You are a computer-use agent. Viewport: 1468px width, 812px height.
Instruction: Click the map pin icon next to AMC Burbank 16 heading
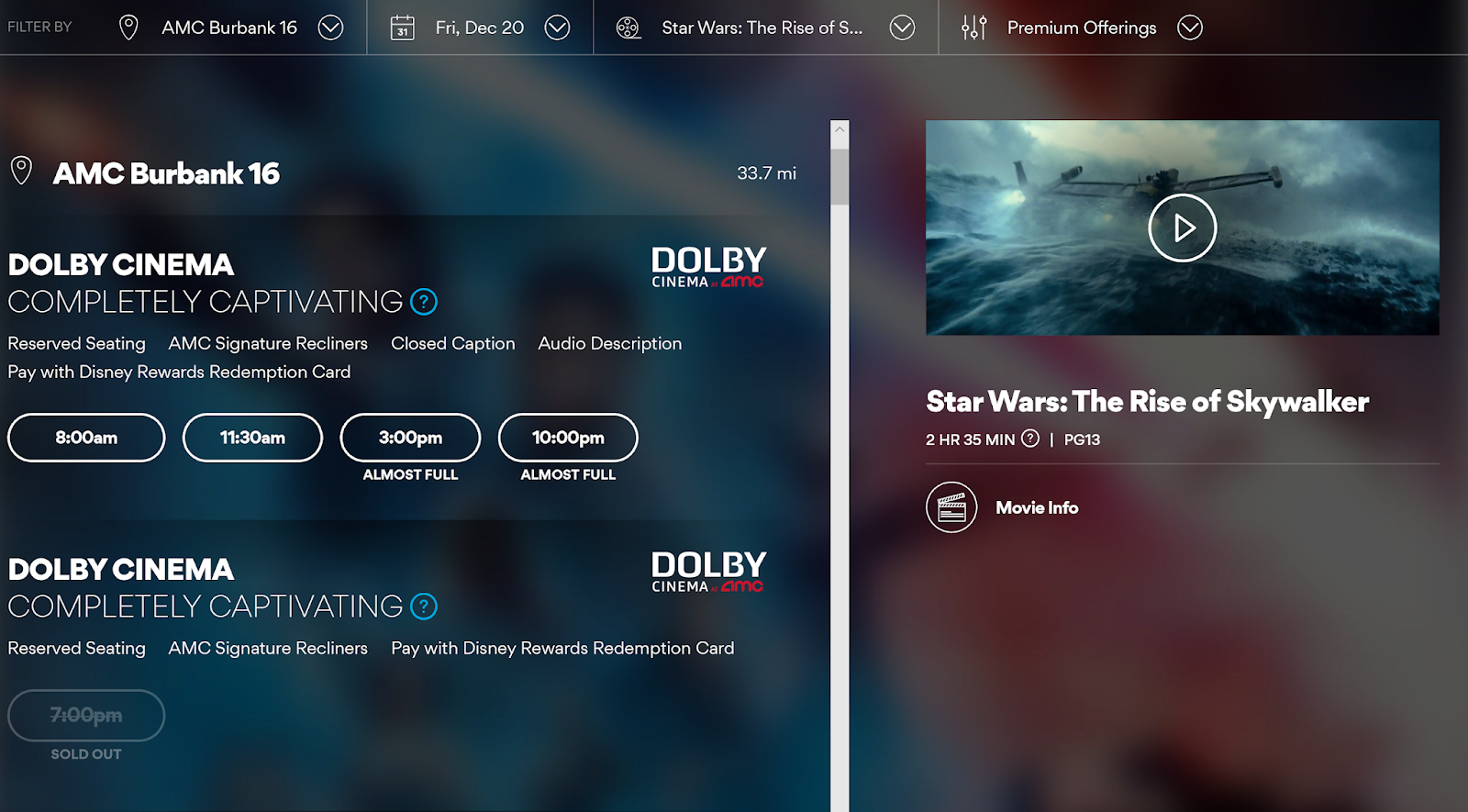coord(21,171)
